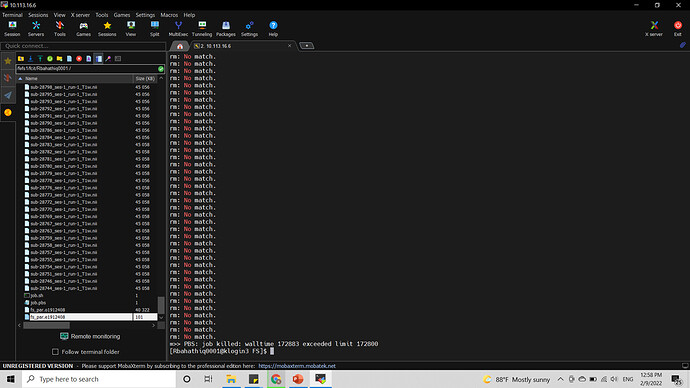
Task: Open PowerPoint from the taskbar
Action: [x=298, y=379]
